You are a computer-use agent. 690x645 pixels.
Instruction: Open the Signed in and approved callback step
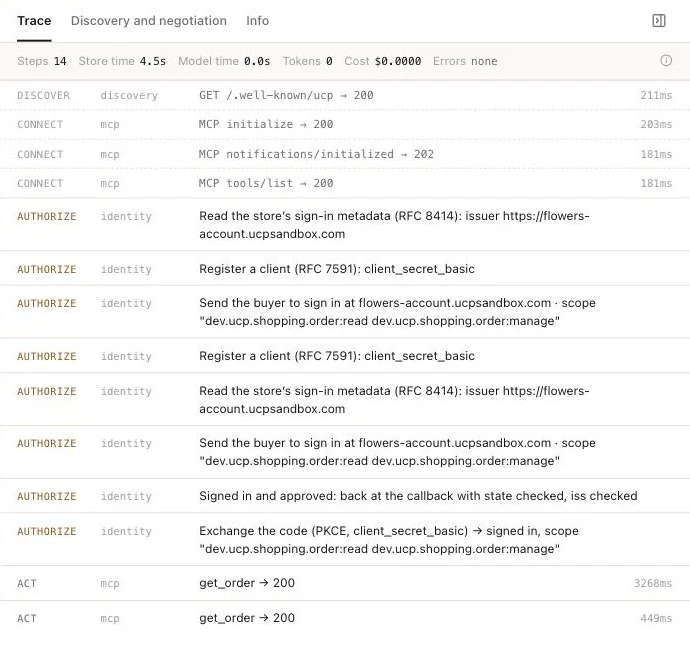point(345,496)
